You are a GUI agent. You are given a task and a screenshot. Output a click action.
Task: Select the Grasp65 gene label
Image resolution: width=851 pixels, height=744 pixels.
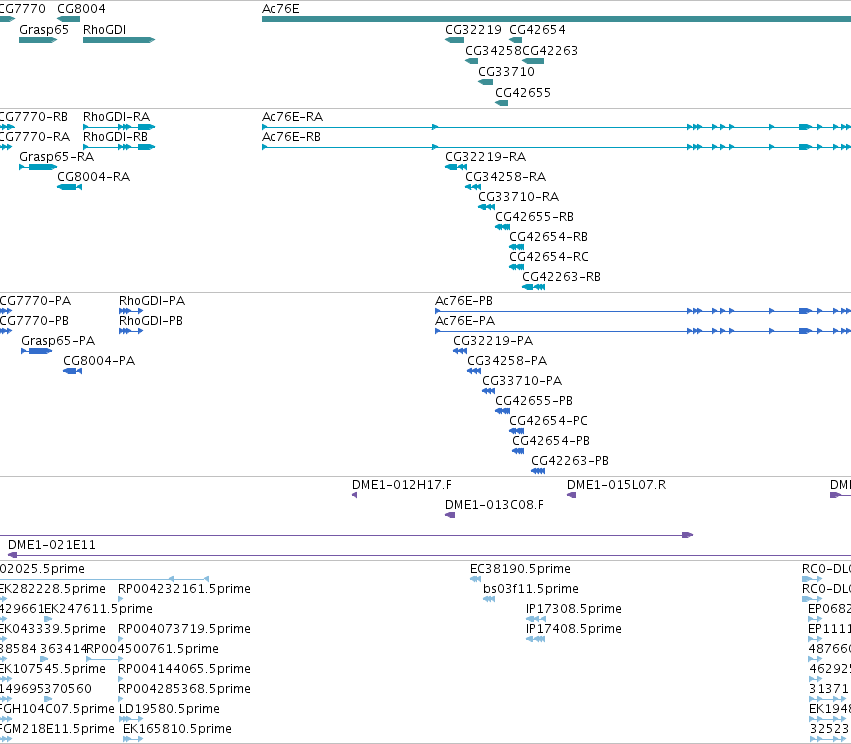(x=44, y=30)
